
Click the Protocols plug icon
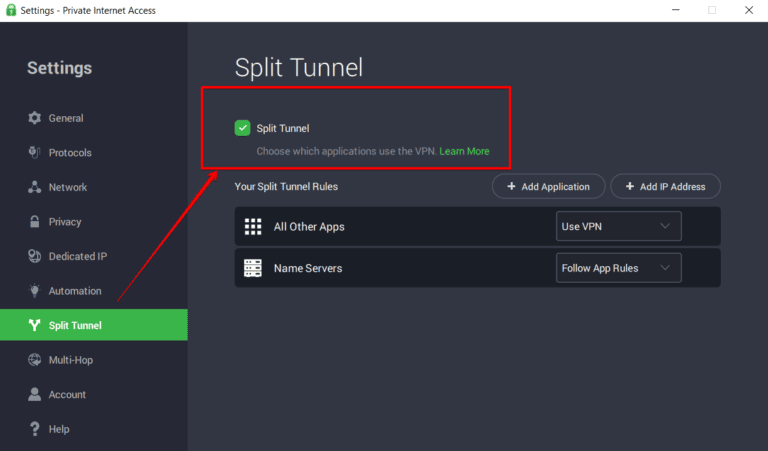[x=34, y=152]
